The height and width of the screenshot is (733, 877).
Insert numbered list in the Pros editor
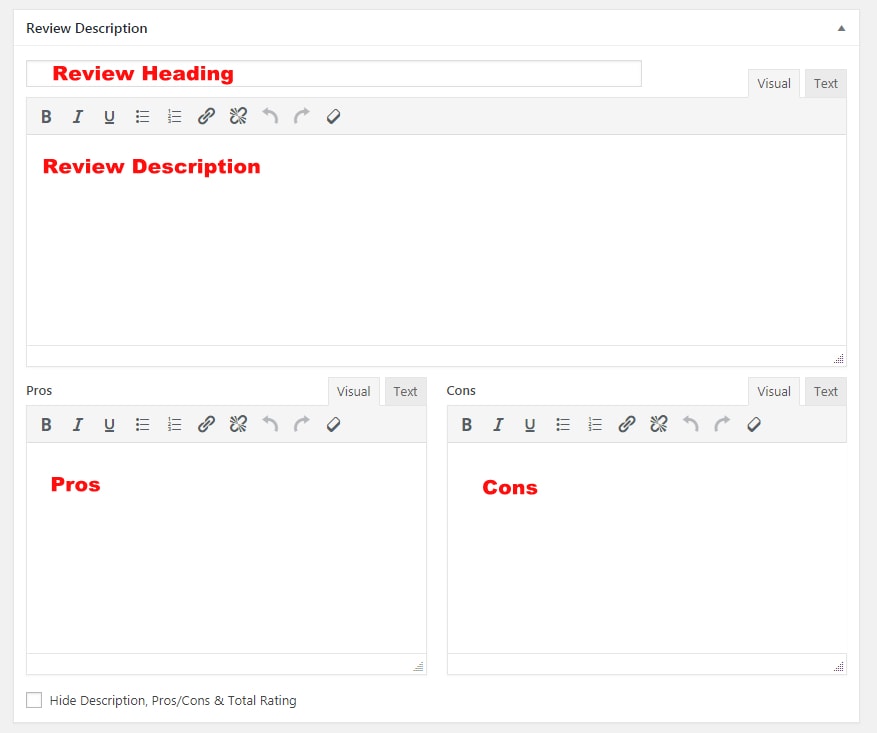click(x=174, y=424)
